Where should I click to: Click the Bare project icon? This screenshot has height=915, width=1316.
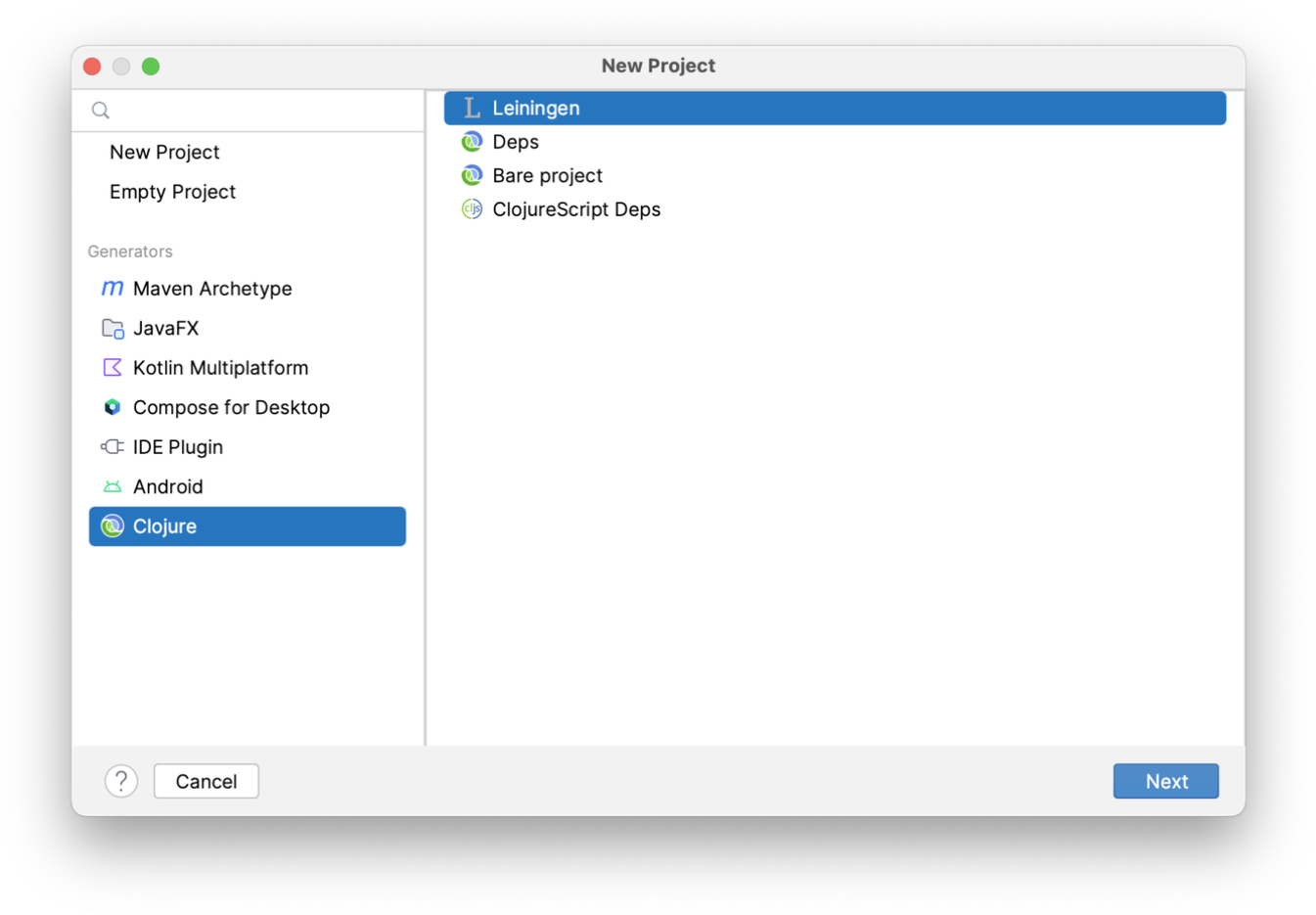(472, 175)
